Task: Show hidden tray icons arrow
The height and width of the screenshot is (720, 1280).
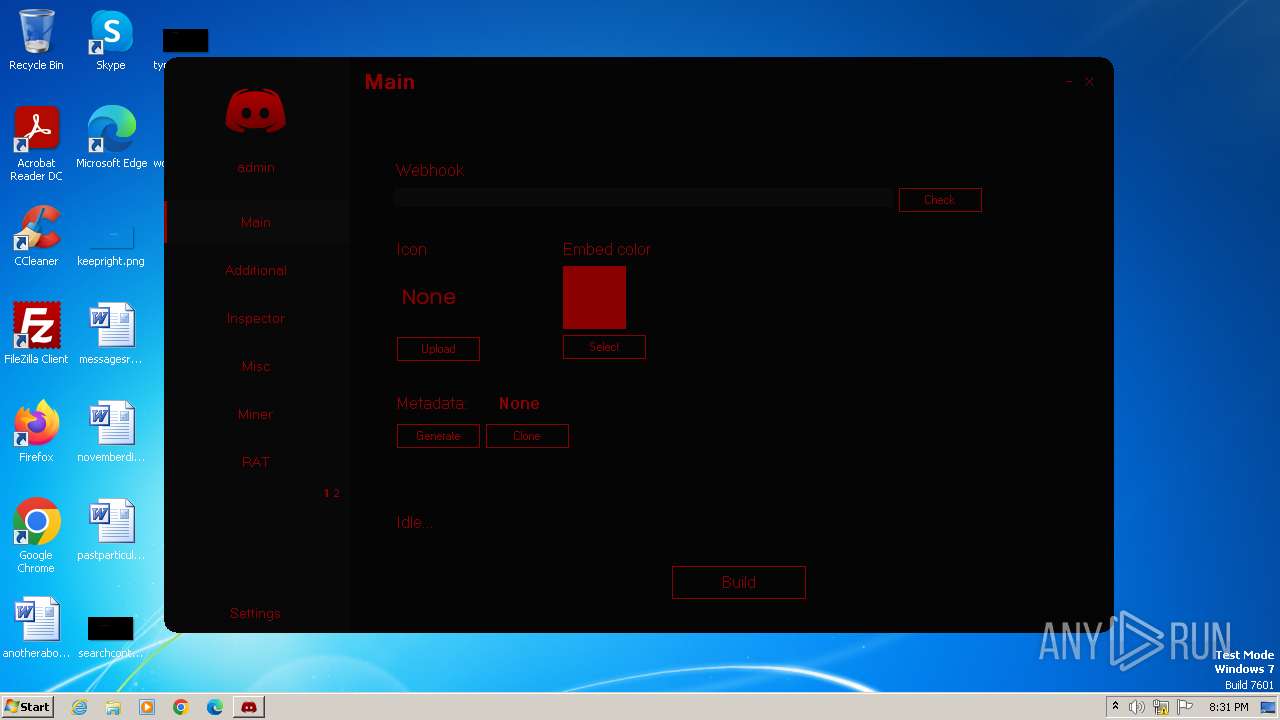Action: point(1115,707)
